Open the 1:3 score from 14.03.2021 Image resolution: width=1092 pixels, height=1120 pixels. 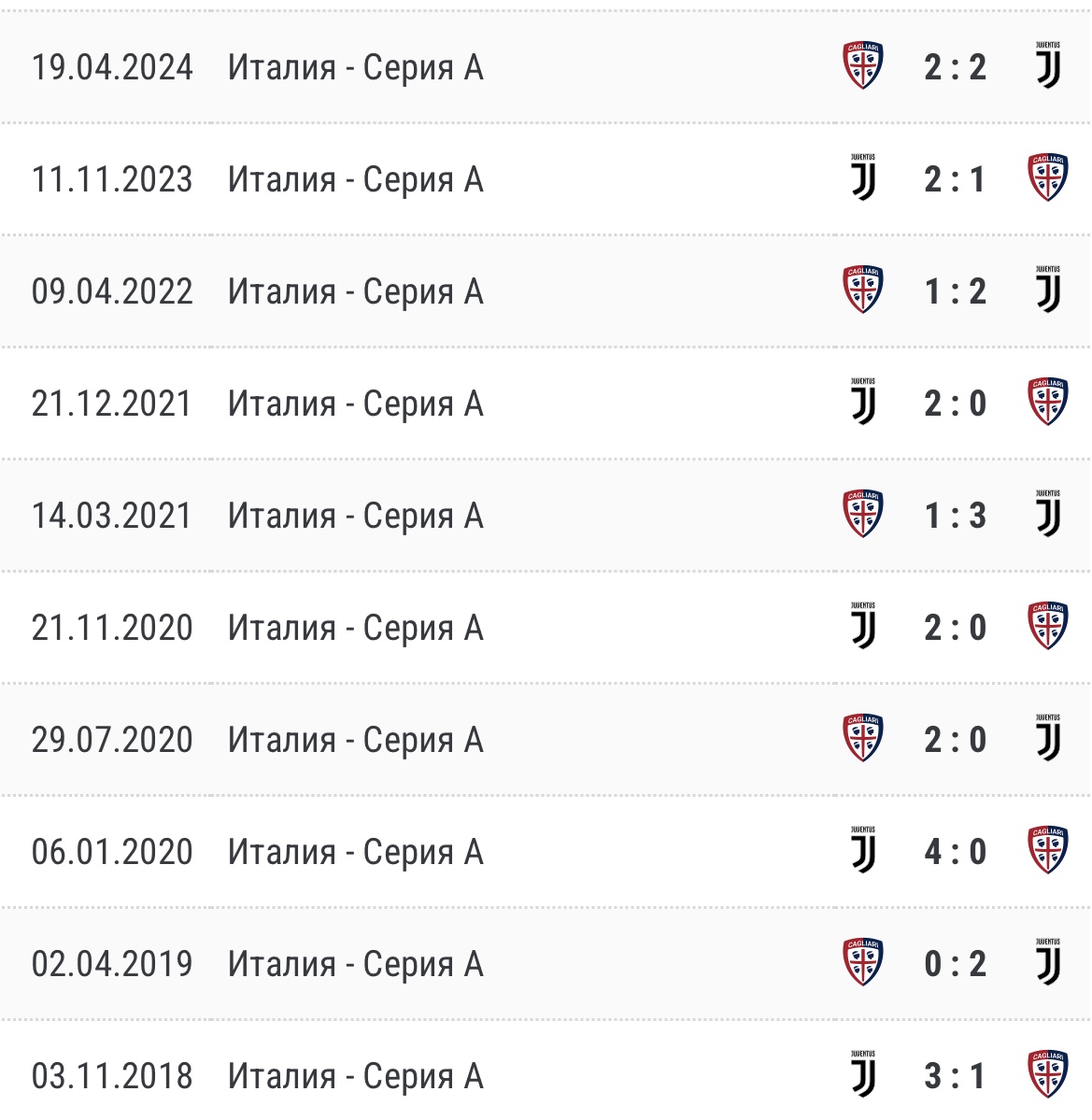tap(955, 516)
